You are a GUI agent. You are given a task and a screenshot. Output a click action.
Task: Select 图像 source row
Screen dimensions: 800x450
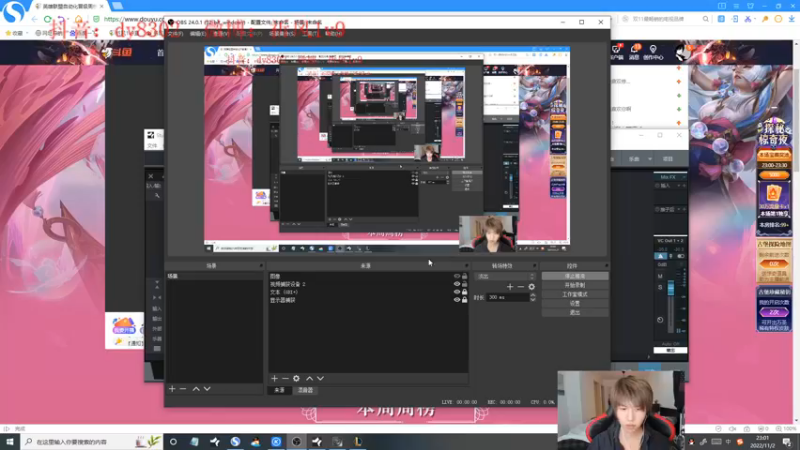pos(368,277)
